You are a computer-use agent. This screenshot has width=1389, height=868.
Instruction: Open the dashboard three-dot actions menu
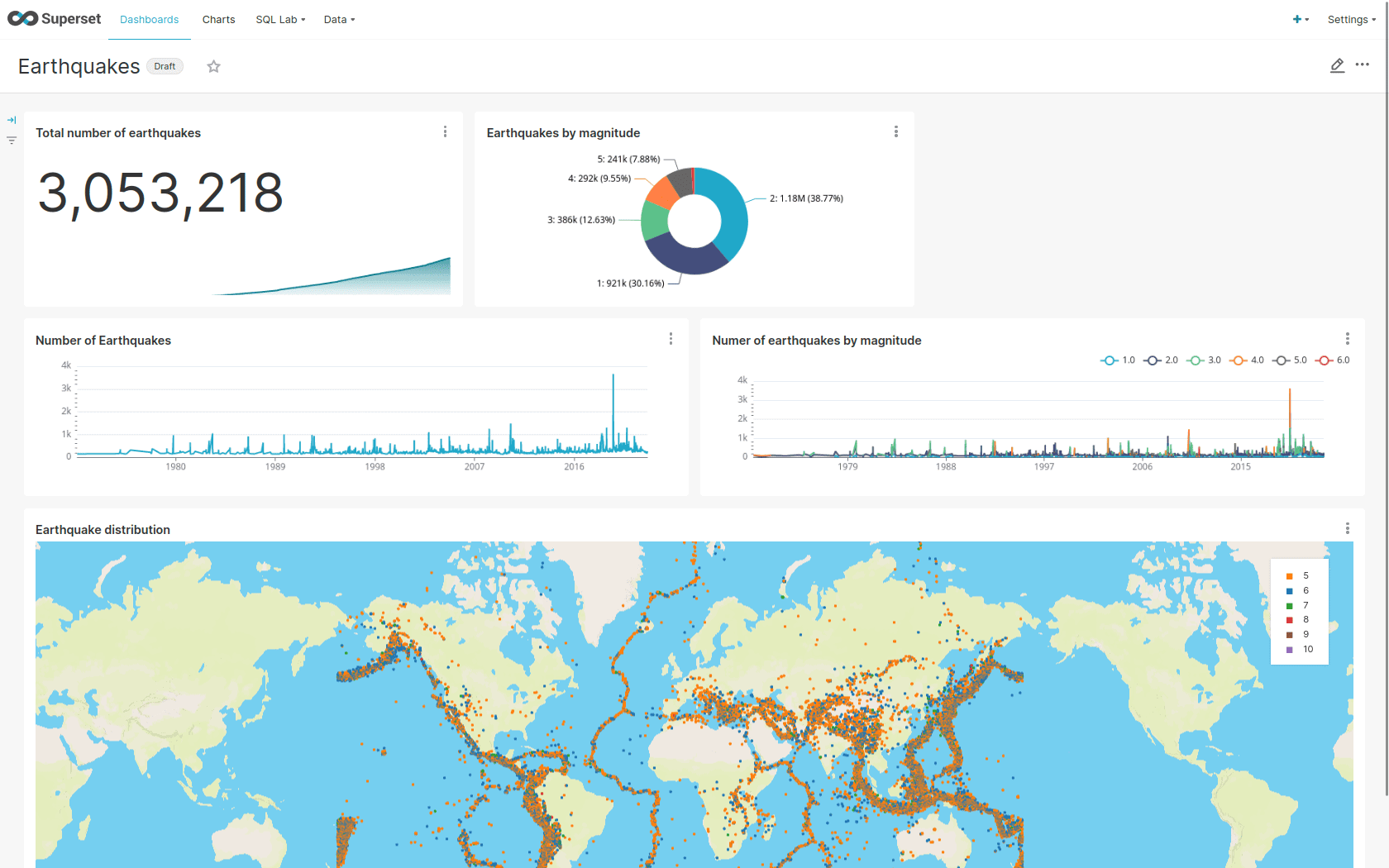coord(1363,65)
